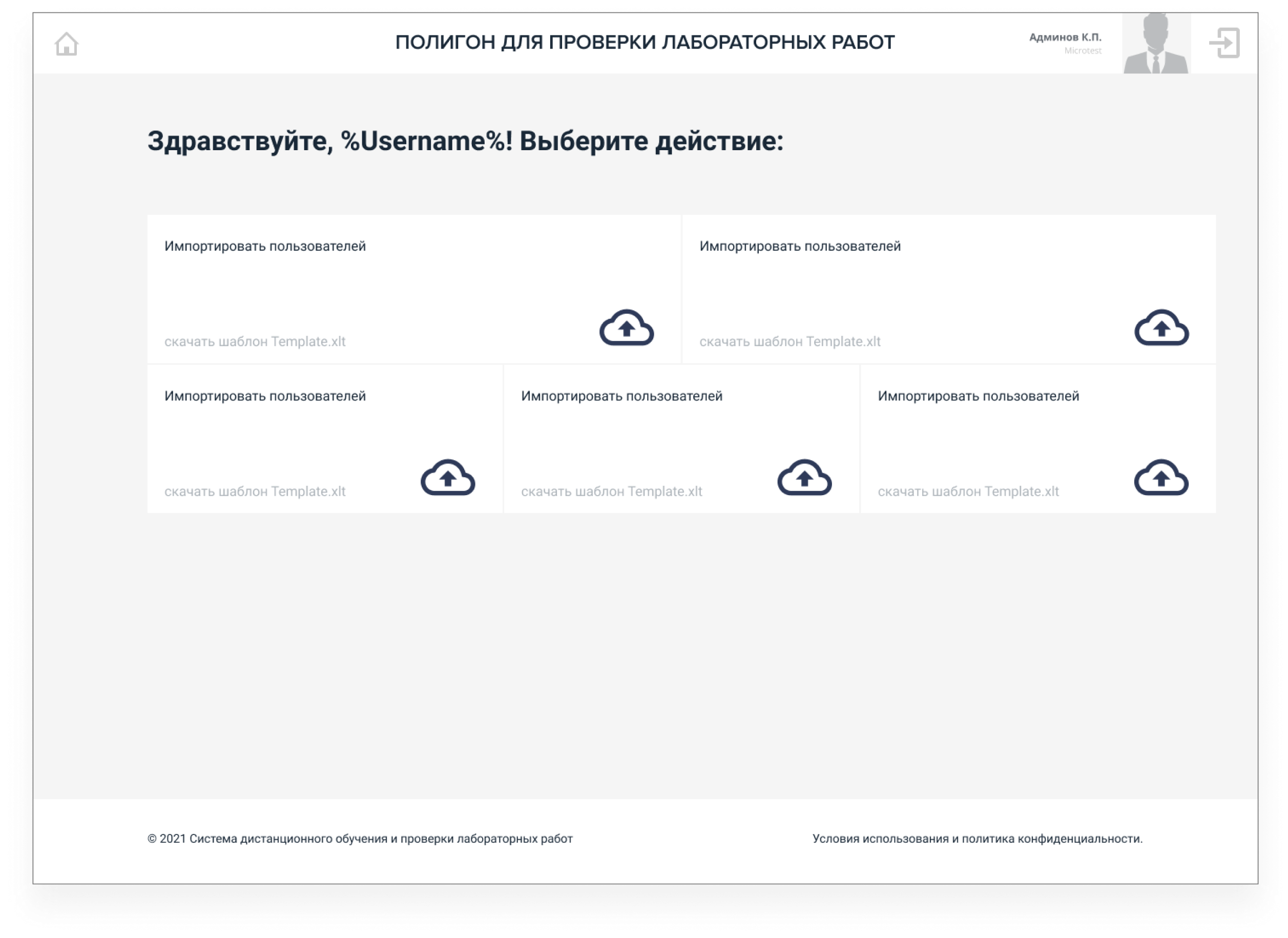1288x938 pixels.
Task: Download Template.xlt in bottom-right card
Action: pos(968,492)
